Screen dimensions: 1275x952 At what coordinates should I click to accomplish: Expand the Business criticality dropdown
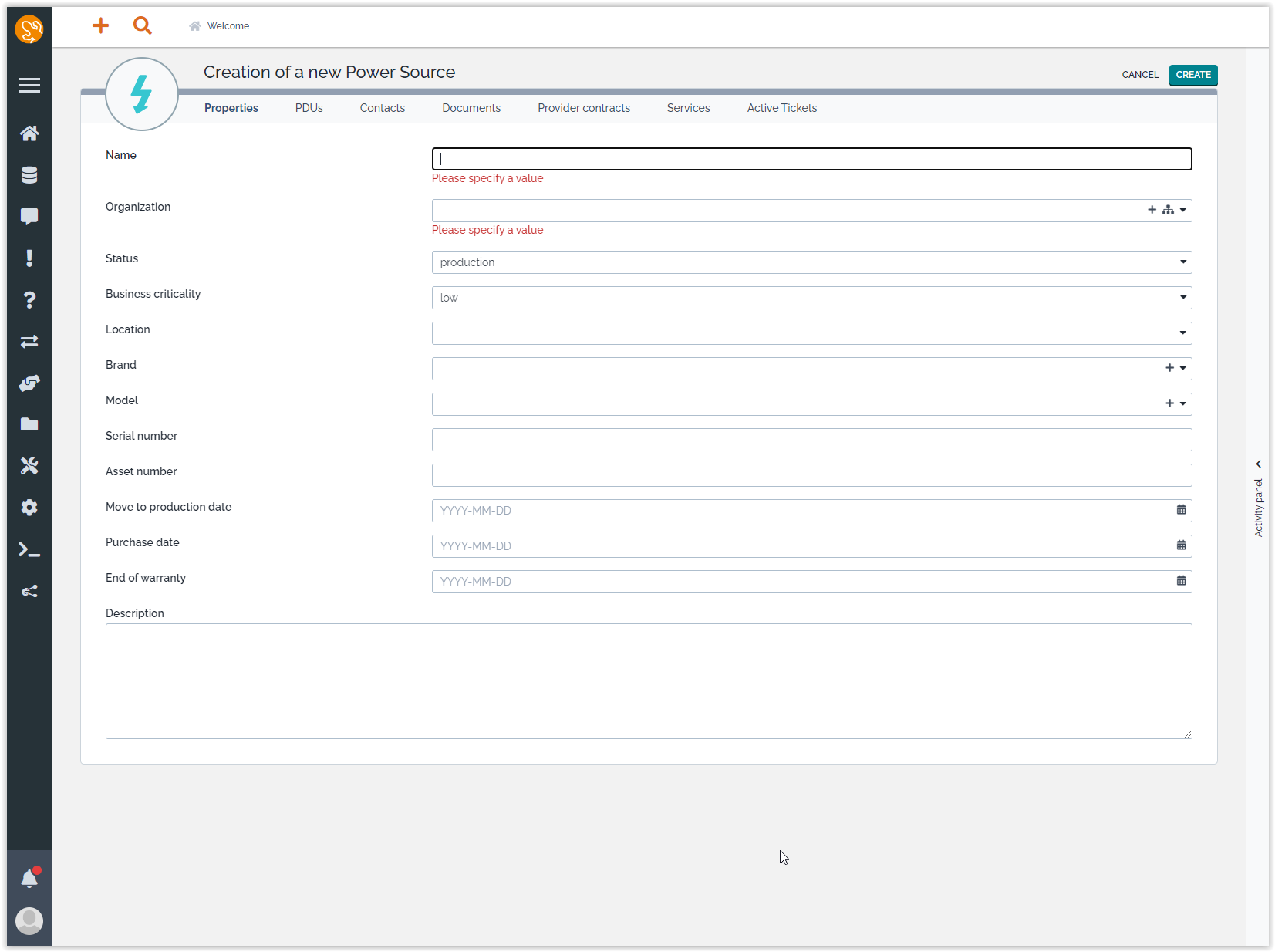click(x=1182, y=298)
